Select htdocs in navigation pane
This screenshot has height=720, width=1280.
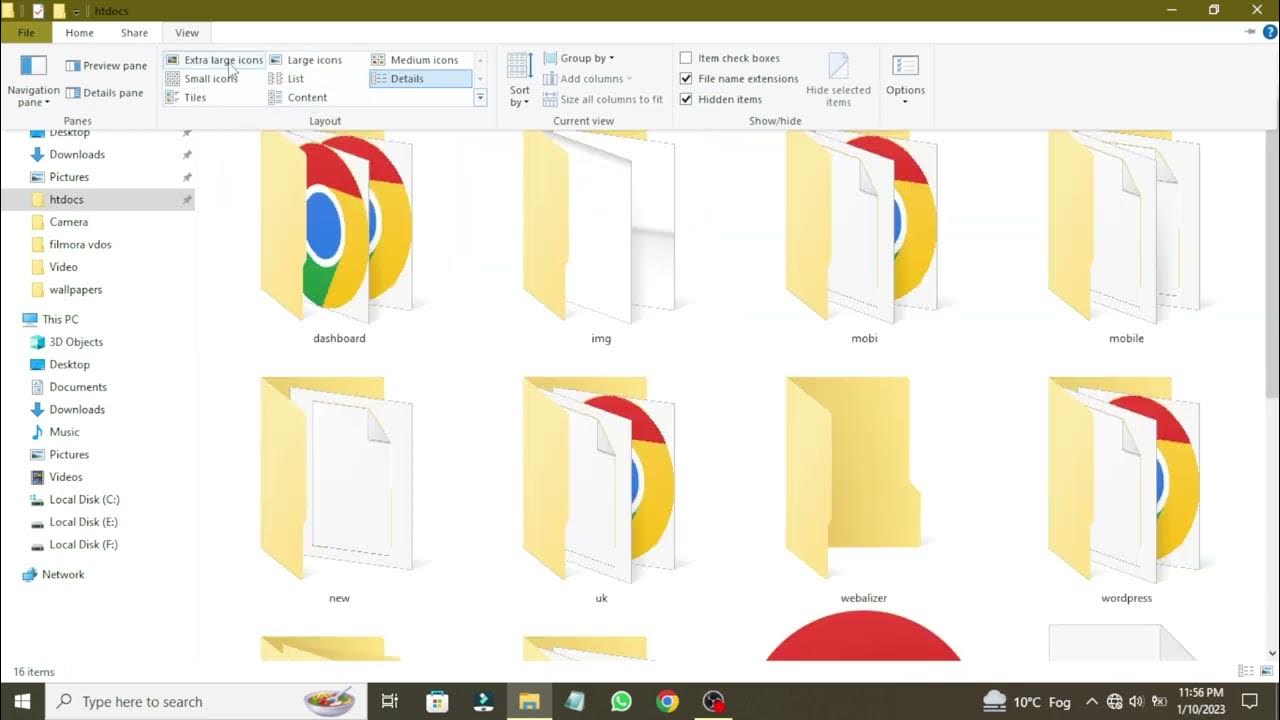[x=66, y=200]
